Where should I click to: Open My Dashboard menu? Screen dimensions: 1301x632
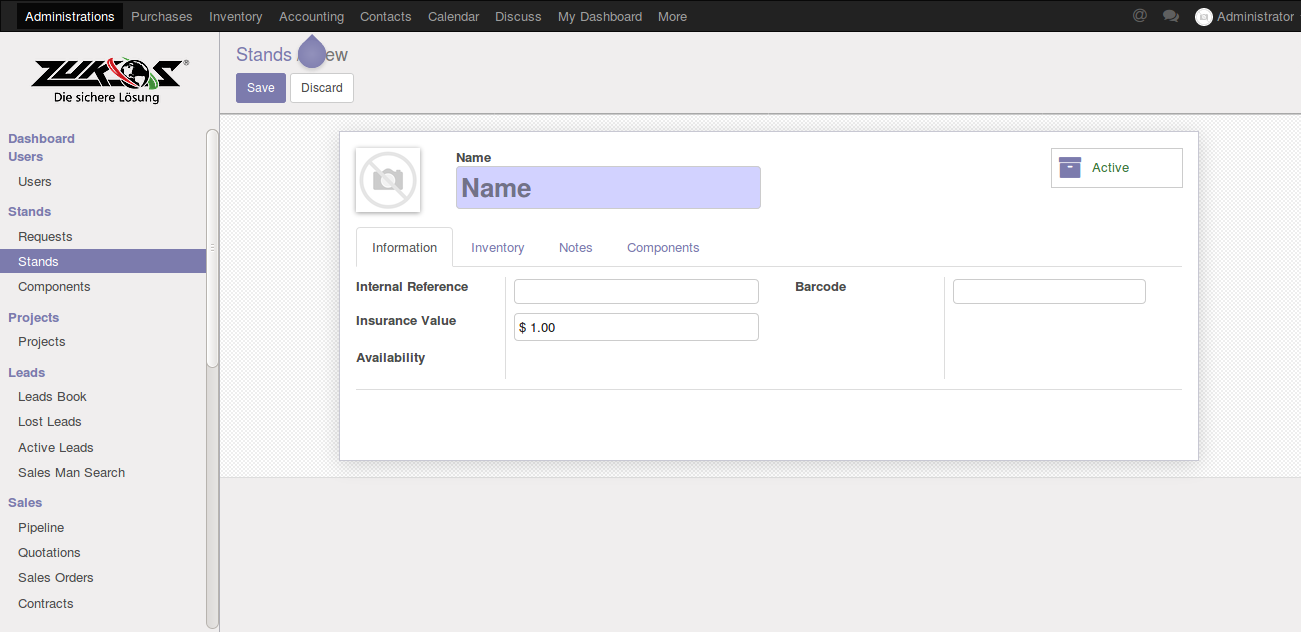tap(600, 16)
